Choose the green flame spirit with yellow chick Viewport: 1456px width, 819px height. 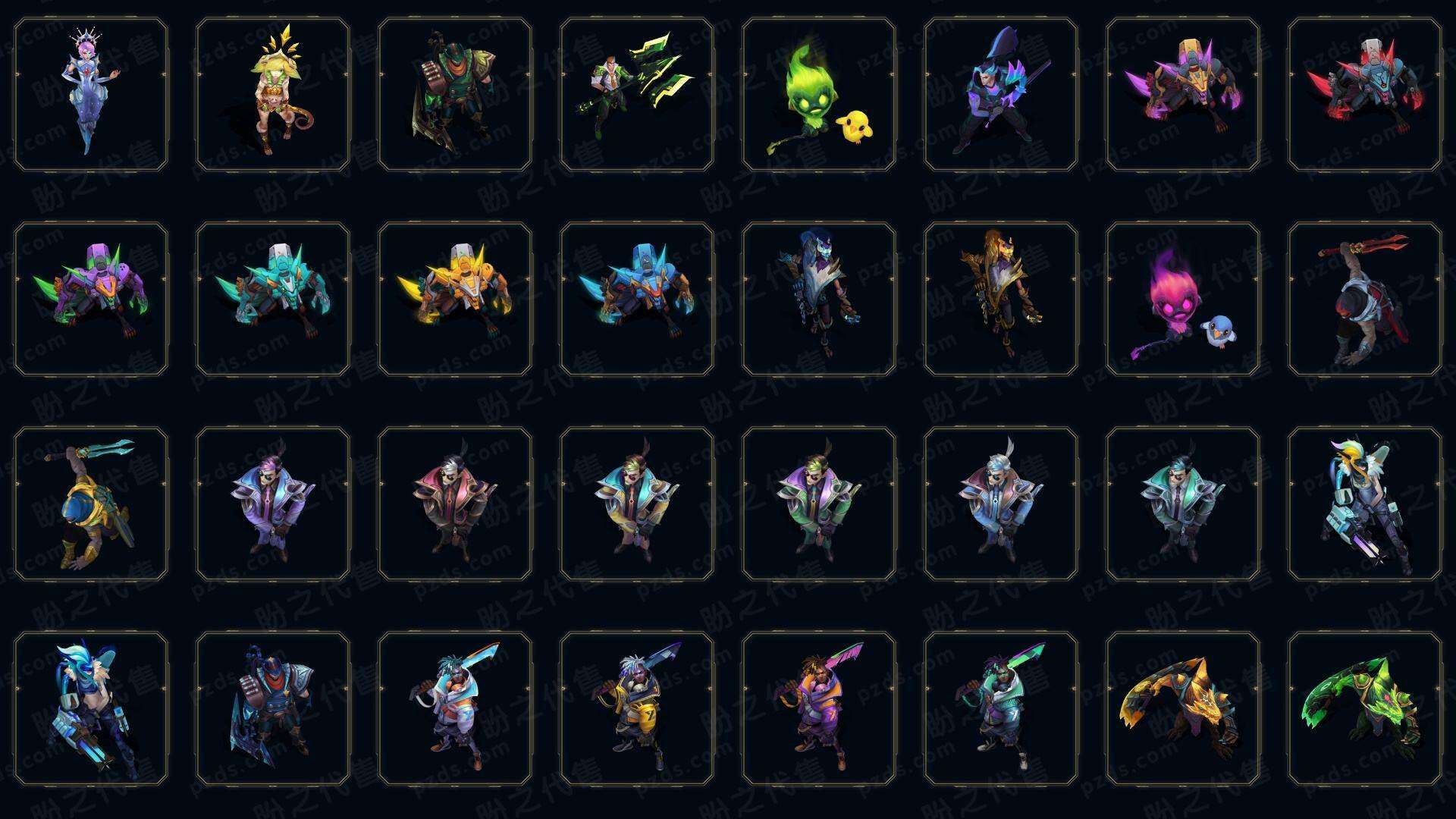pos(819,95)
